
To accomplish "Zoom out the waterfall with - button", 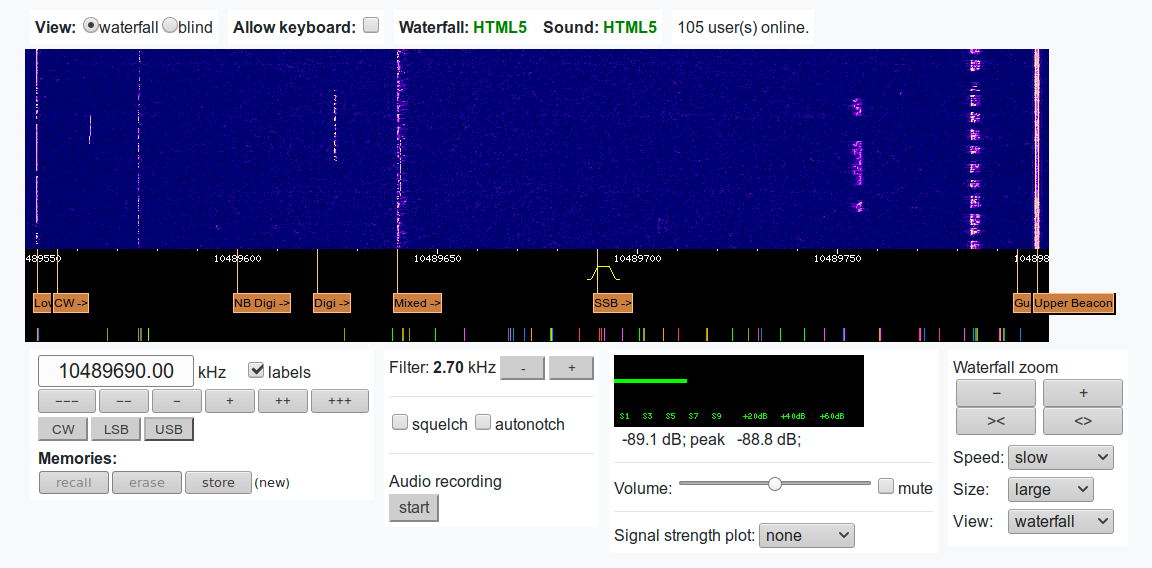I will click(996, 393).
